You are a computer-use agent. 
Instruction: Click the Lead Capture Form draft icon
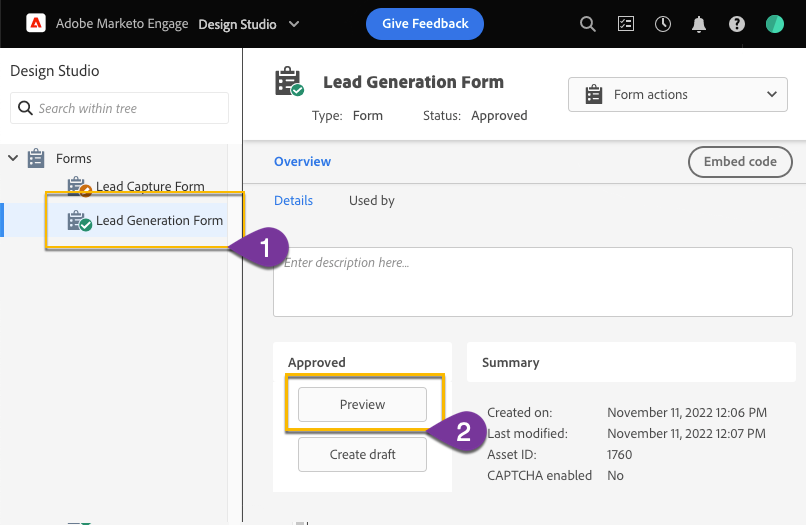pos(79,187)
